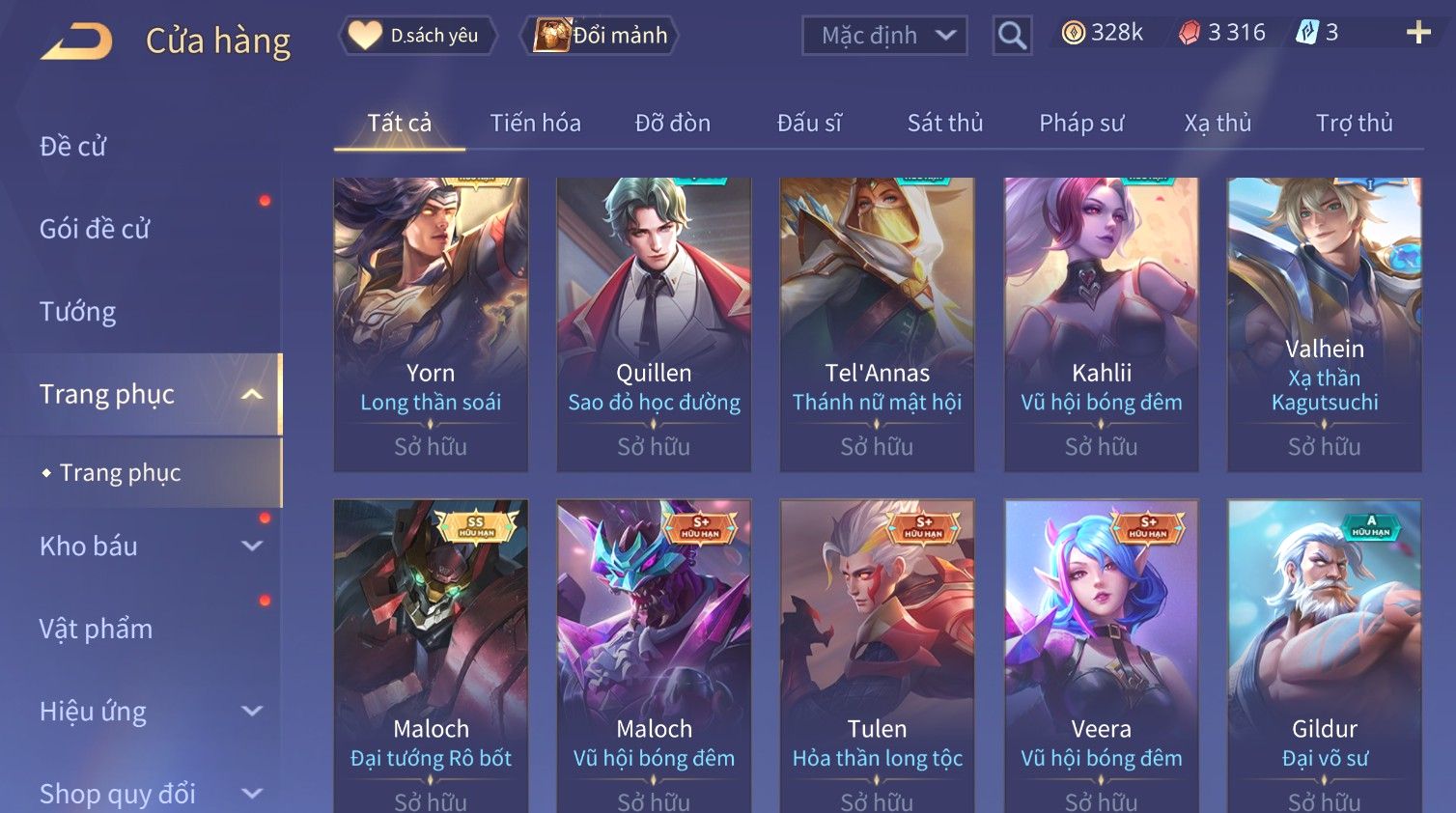1456x813 pixels.
Task: Open D.sách yêu heart wishlist
Action: click(x=418, y=36)
